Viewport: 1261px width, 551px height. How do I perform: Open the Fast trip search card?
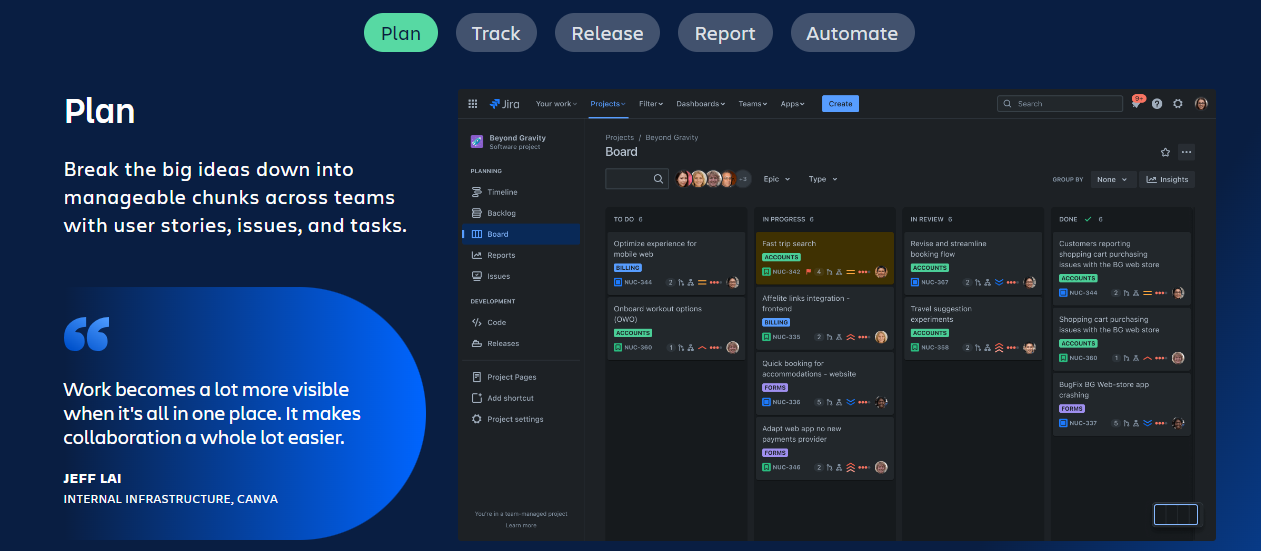tap(824, 258)
